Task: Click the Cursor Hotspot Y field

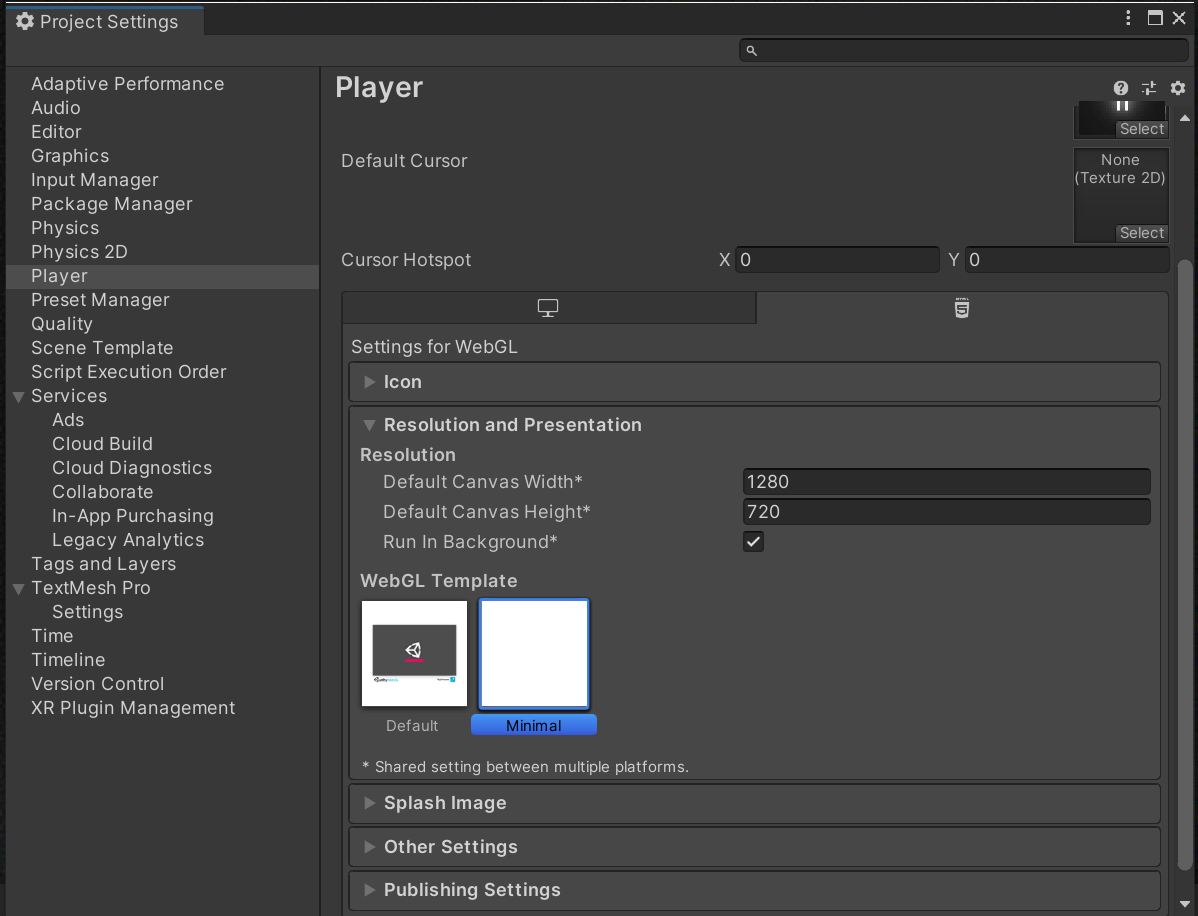Action: coord(1067,260)
